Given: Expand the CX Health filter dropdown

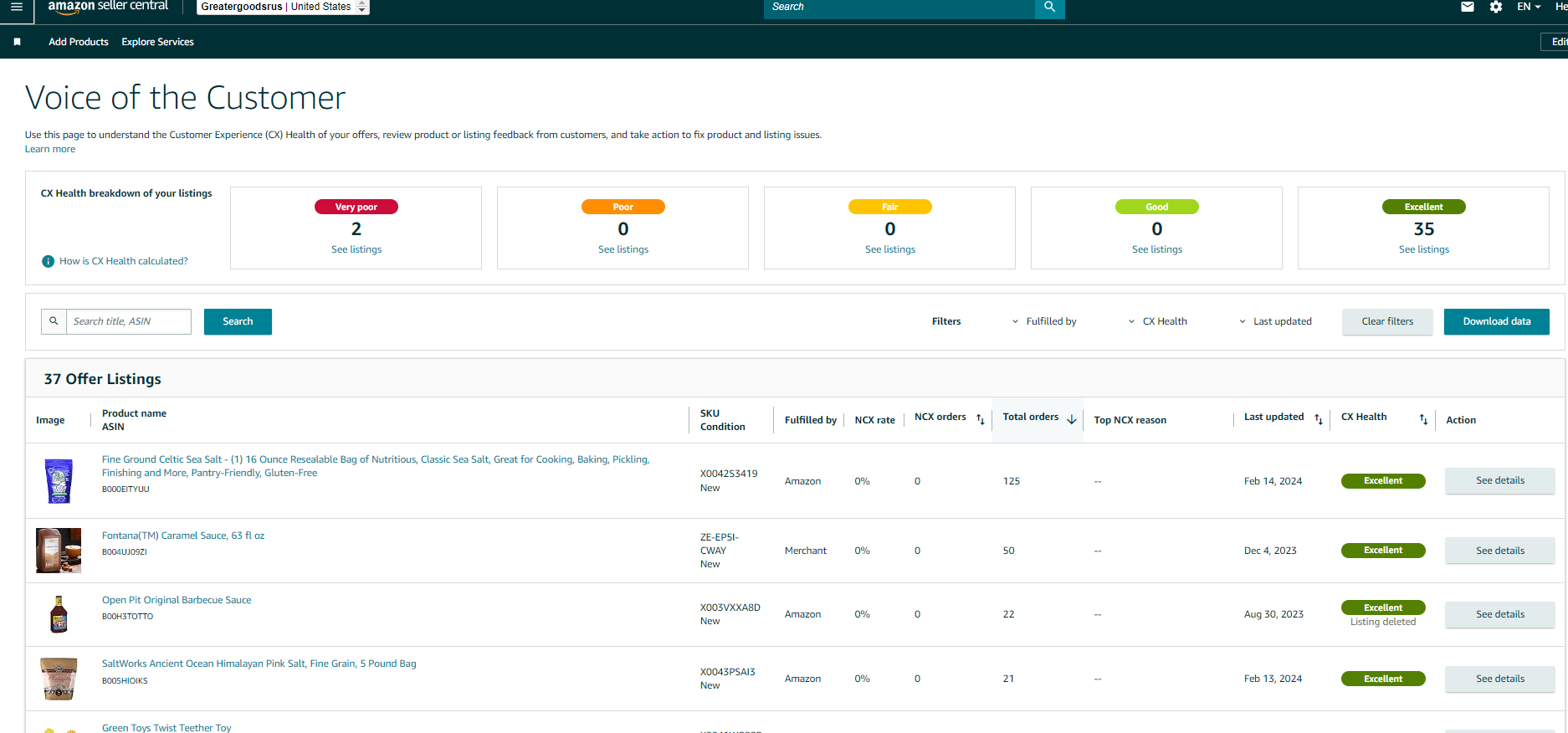Looking at the screenshot, I should pos(1157,321).
